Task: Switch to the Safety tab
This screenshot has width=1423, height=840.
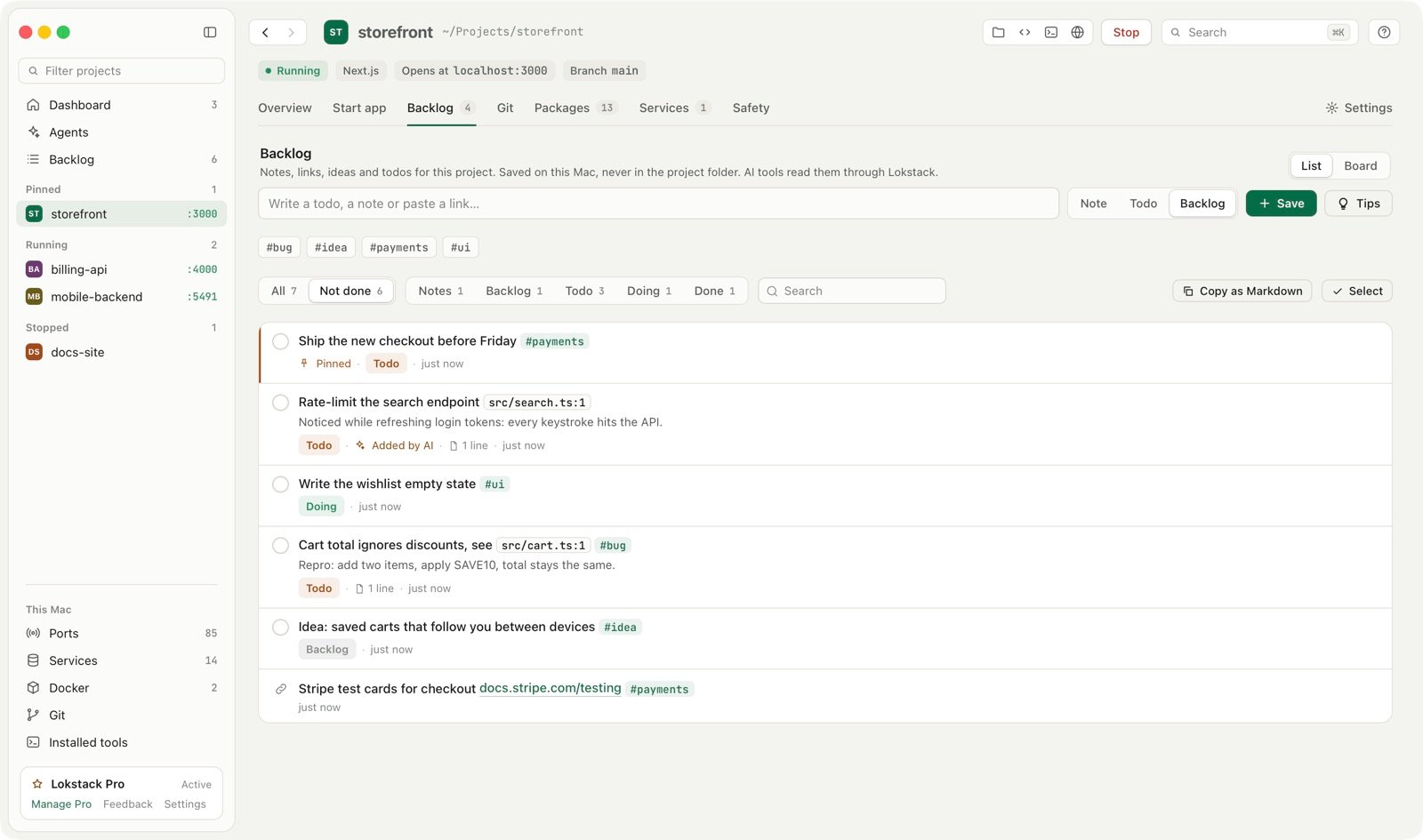Action: click(751, 108)
